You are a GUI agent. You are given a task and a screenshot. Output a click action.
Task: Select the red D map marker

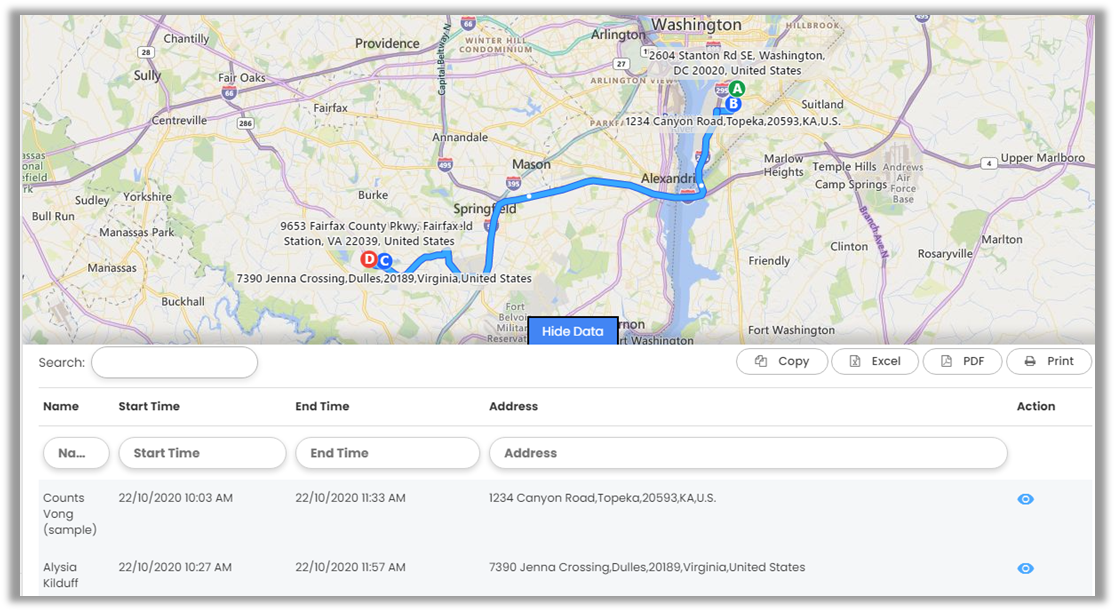click(369, 259)
